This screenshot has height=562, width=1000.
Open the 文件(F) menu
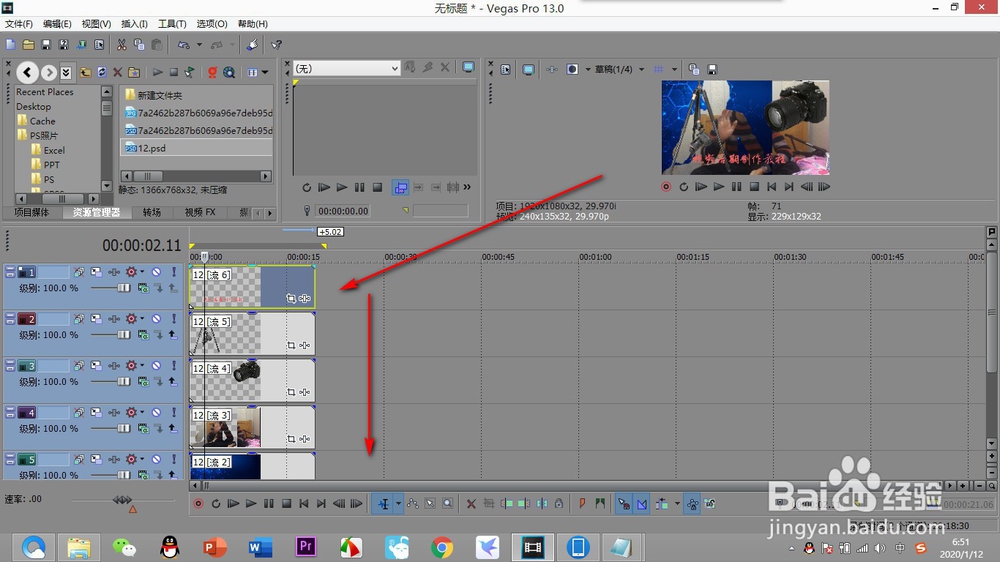[x=18, y=24]
